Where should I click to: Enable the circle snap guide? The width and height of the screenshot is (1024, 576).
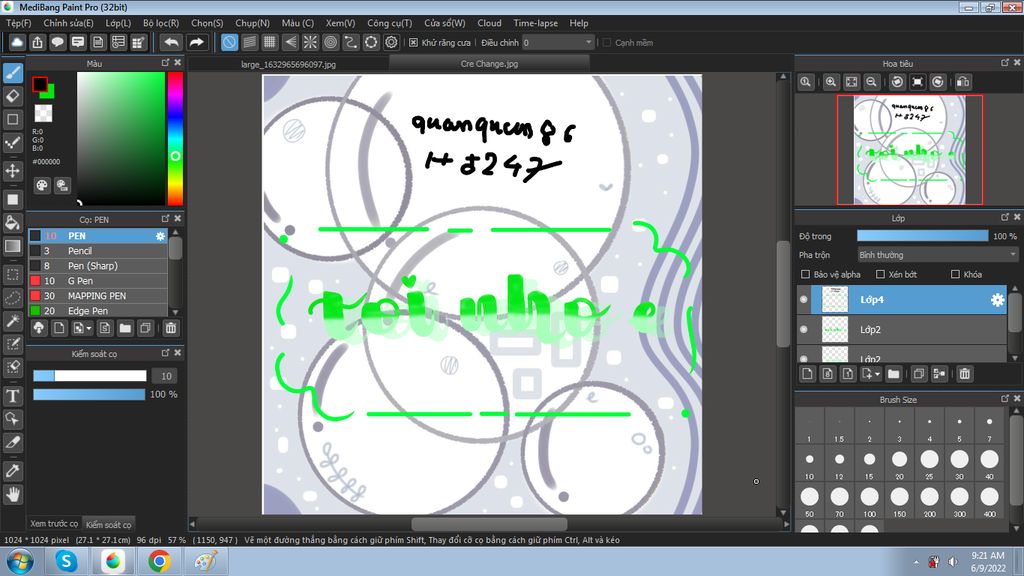(x=330, y=42)
